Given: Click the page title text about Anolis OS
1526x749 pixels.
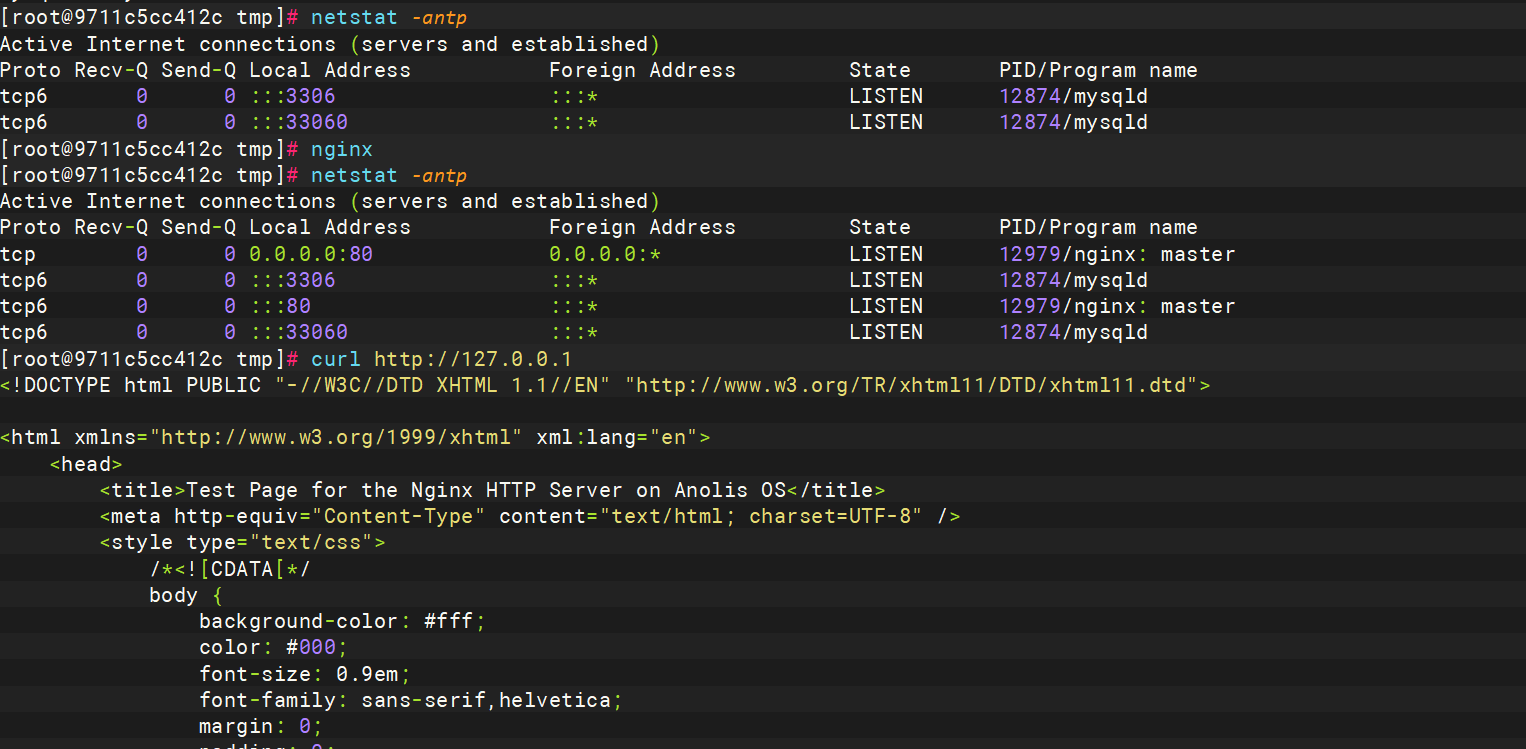Looking at the screenshot, I should coord(486,490).
